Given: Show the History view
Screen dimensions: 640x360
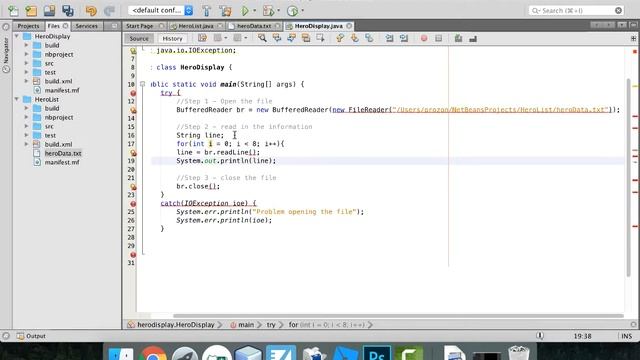Looking at the screenshot, I should 172,38.
